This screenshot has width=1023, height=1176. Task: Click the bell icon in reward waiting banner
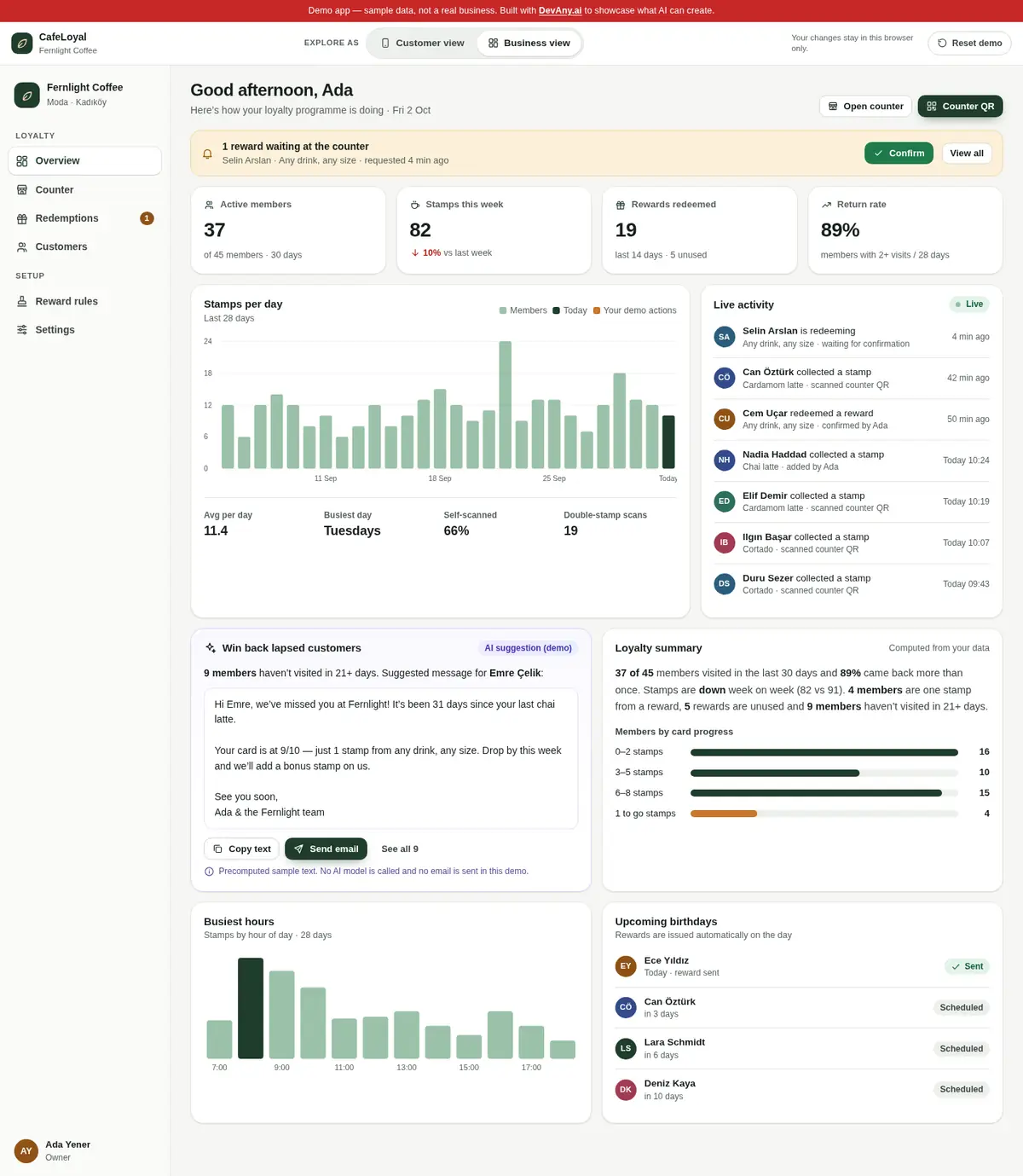coord(207,154)
